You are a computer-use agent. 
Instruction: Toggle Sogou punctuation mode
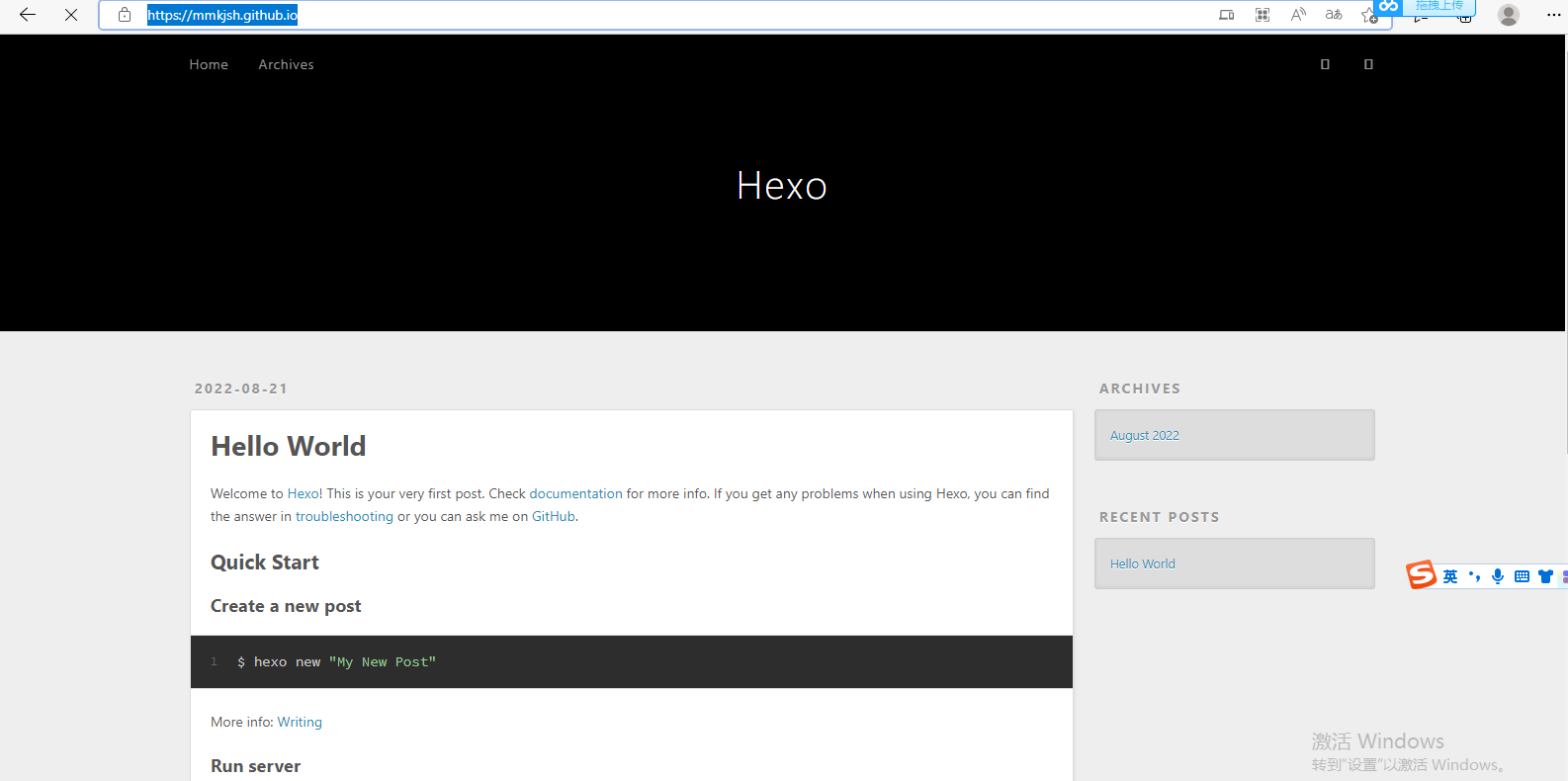[x=1474, y=576]
